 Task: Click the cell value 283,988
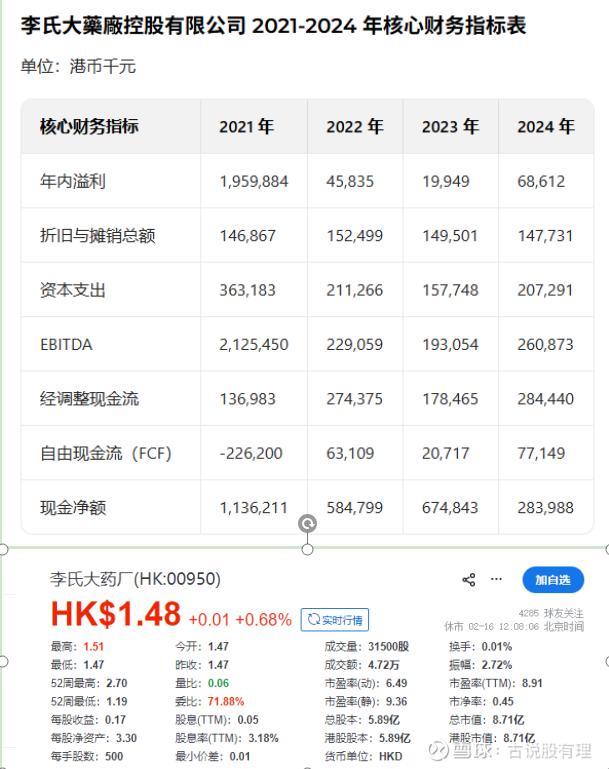pos(546,508)
